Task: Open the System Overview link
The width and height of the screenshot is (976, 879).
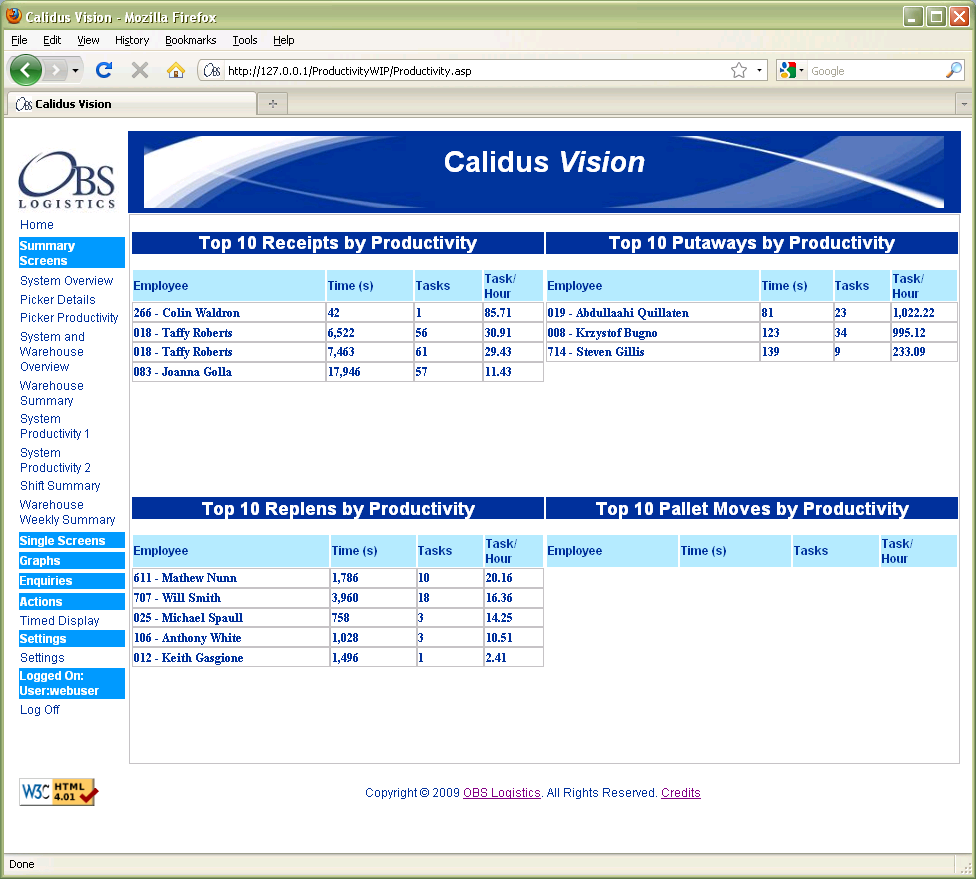Action: pos(67,281)
